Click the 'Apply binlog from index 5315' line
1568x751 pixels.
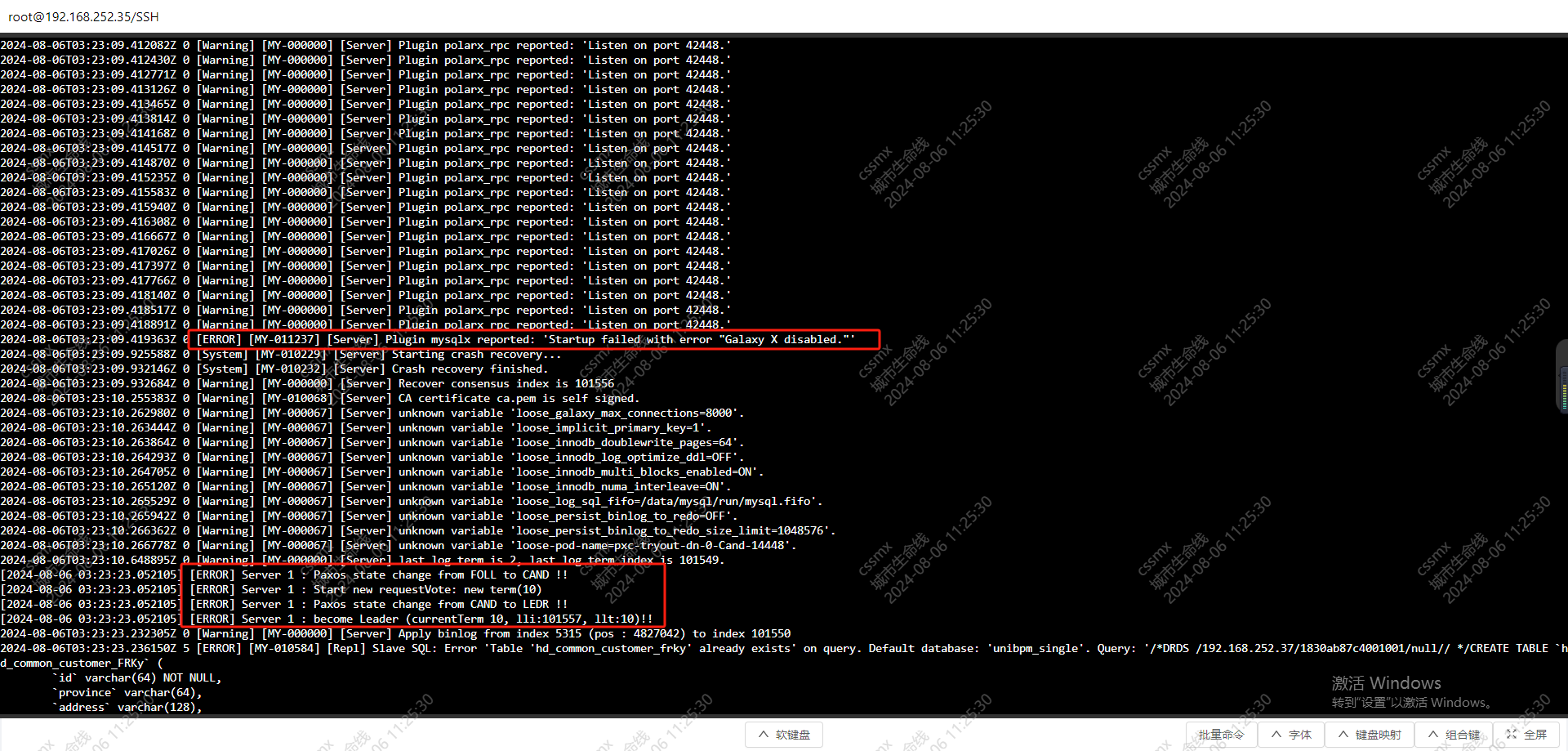(395, 634)
